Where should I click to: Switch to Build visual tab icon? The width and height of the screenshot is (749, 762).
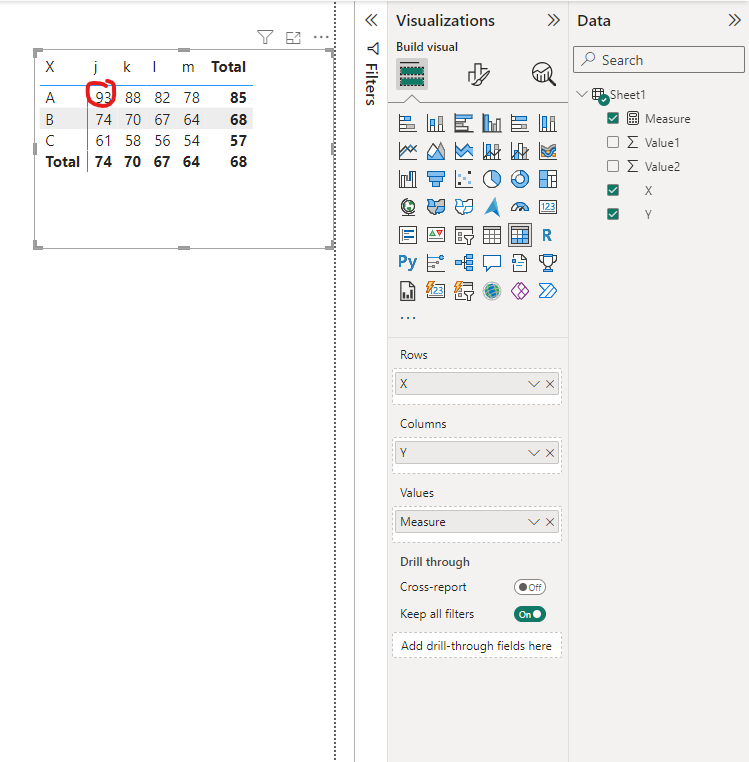[412, 74]
